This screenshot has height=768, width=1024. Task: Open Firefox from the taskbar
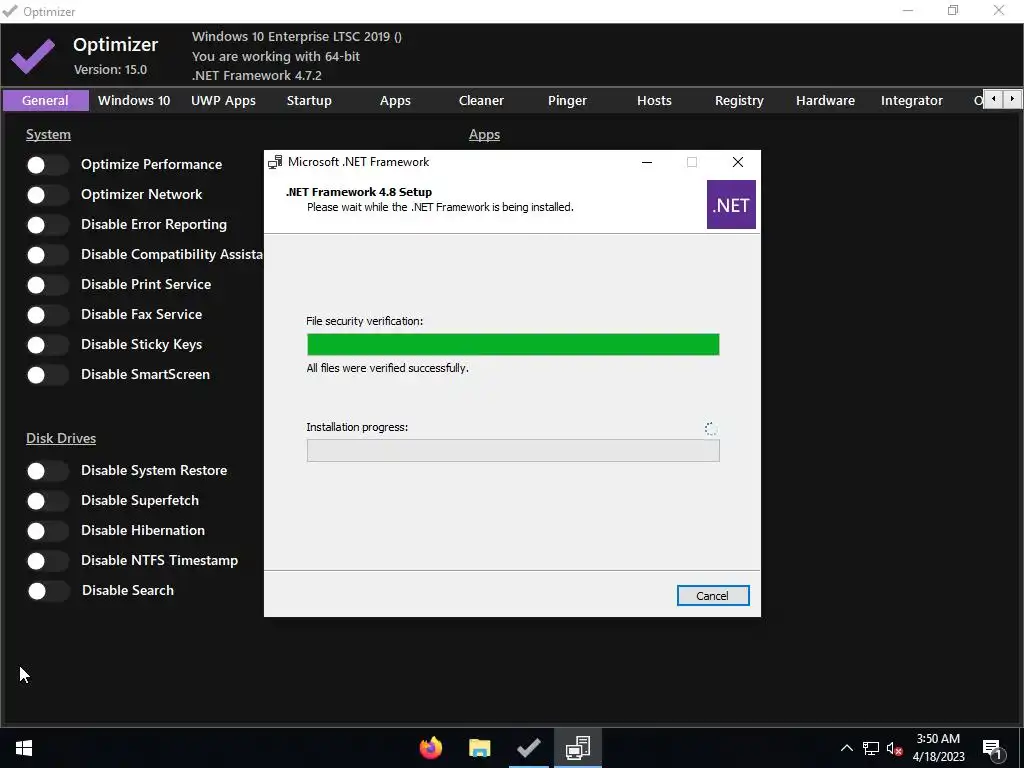(430, 748)
